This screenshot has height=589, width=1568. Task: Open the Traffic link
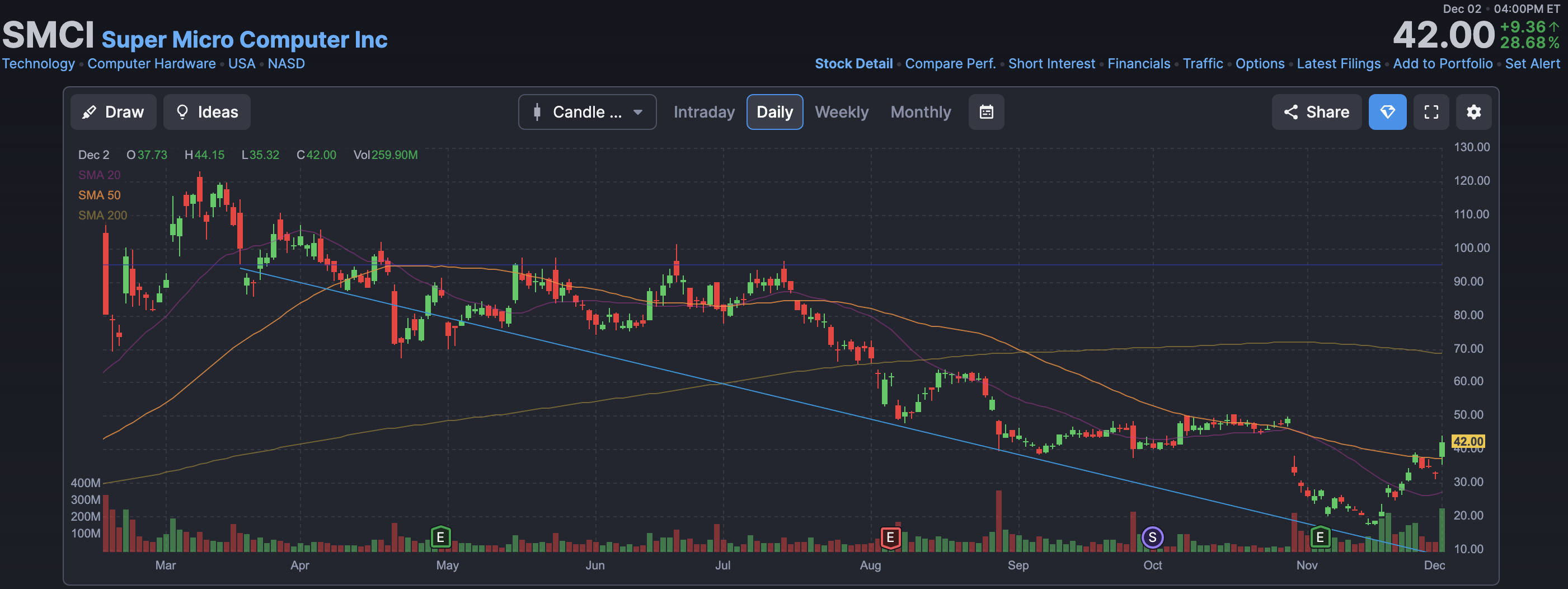(1203, 63)
